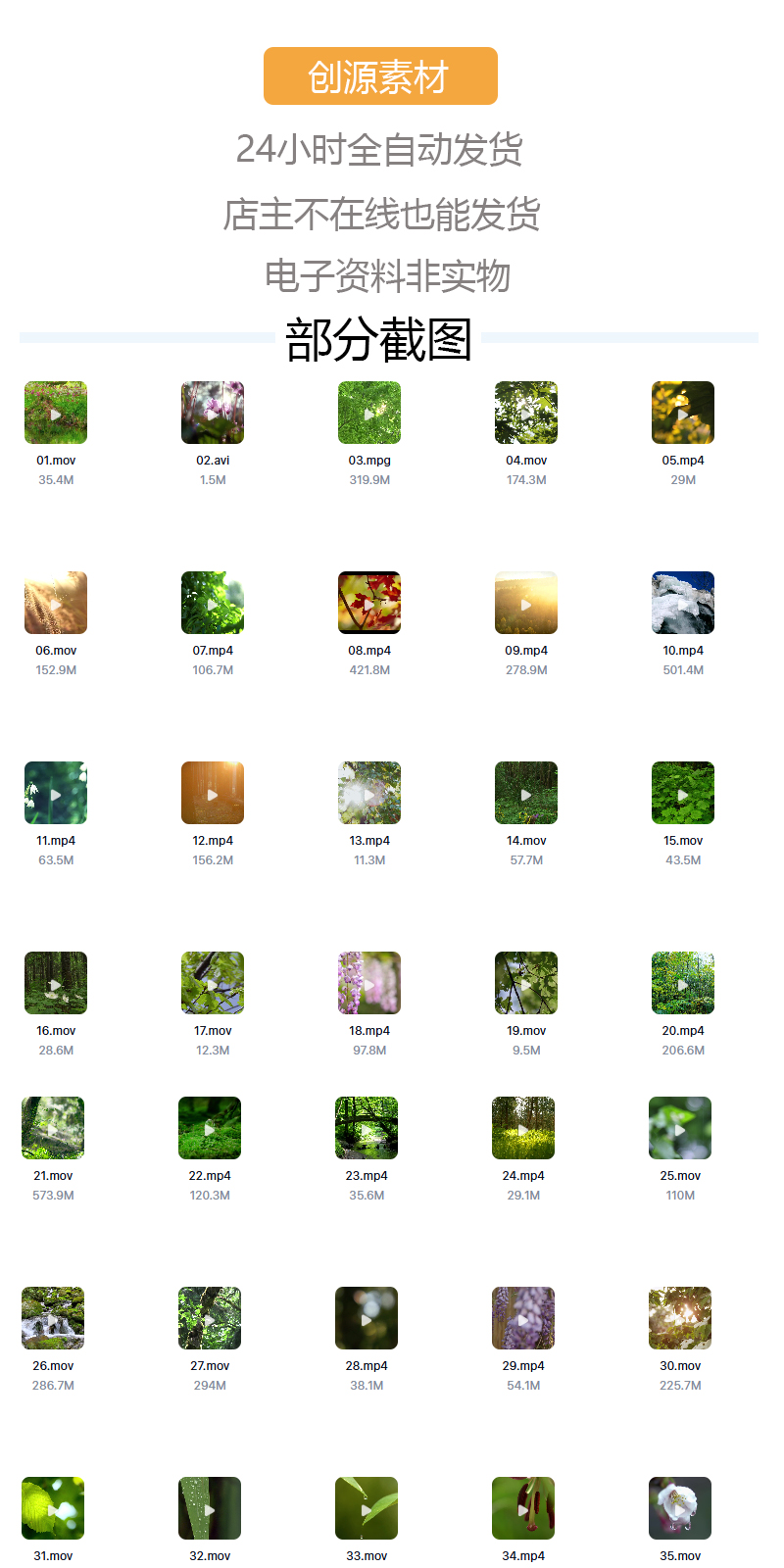Open the 02.avi video thumbnail
Image resolution: width=784 pixels, height=1568 pixels.
tap(213, 413)
